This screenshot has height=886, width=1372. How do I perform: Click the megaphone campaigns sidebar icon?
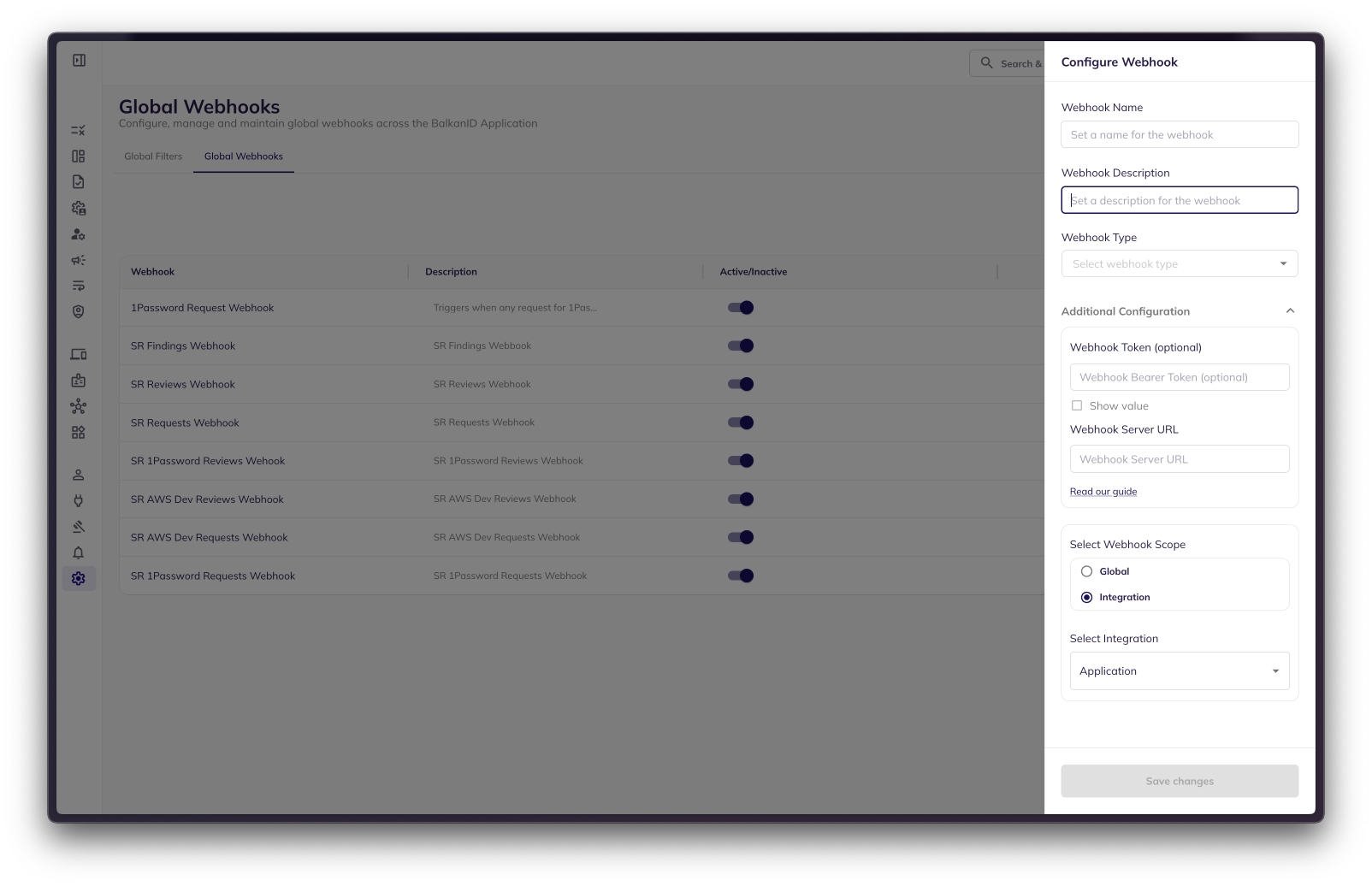tap(79, 260)
